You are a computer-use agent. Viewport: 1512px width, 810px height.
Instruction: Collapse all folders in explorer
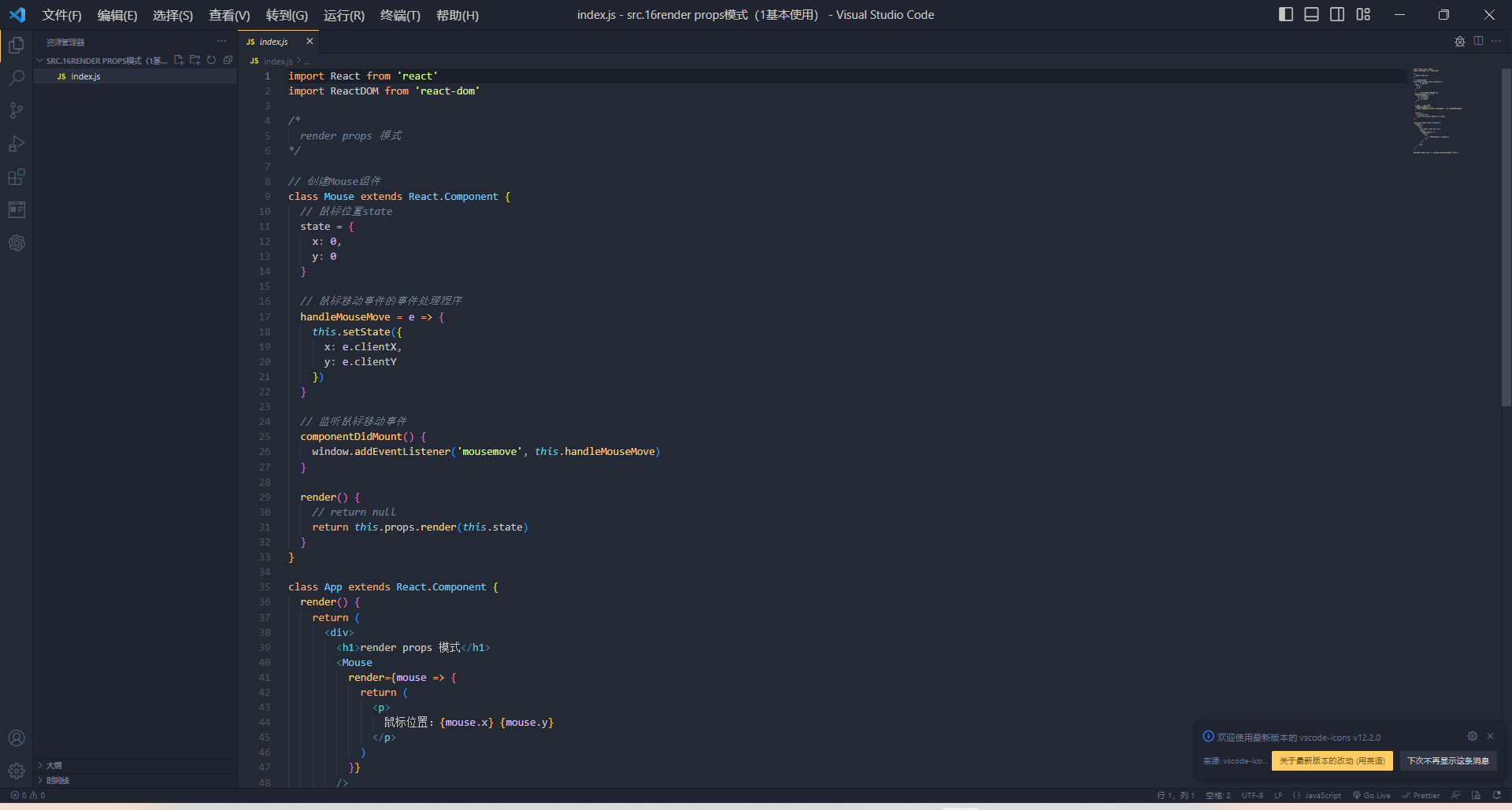click(x=228, y=60)
